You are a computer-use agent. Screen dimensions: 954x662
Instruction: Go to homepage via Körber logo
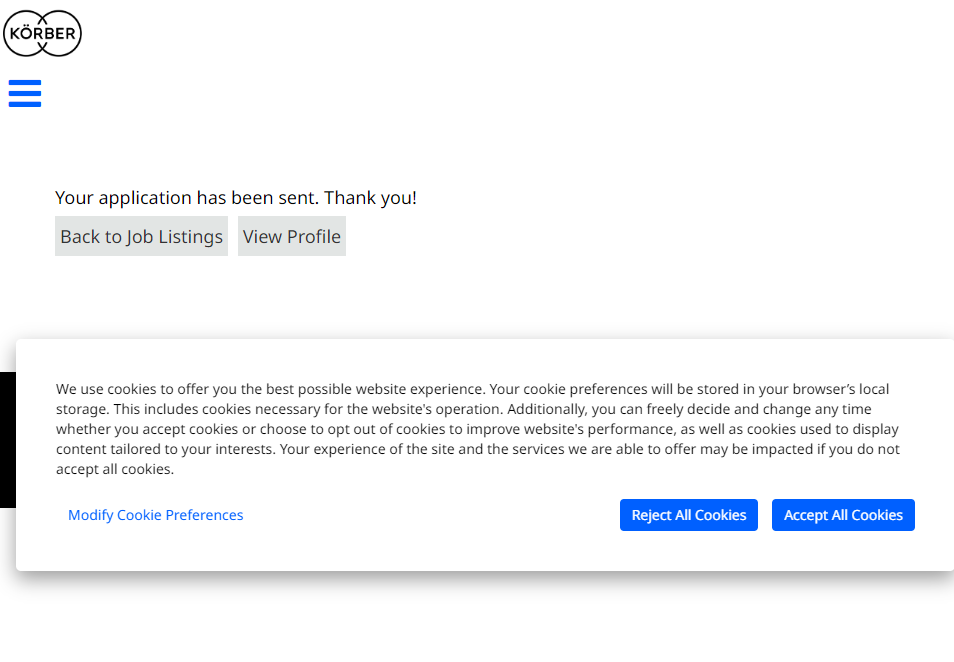pyautogui.click(x=42, y=33)
